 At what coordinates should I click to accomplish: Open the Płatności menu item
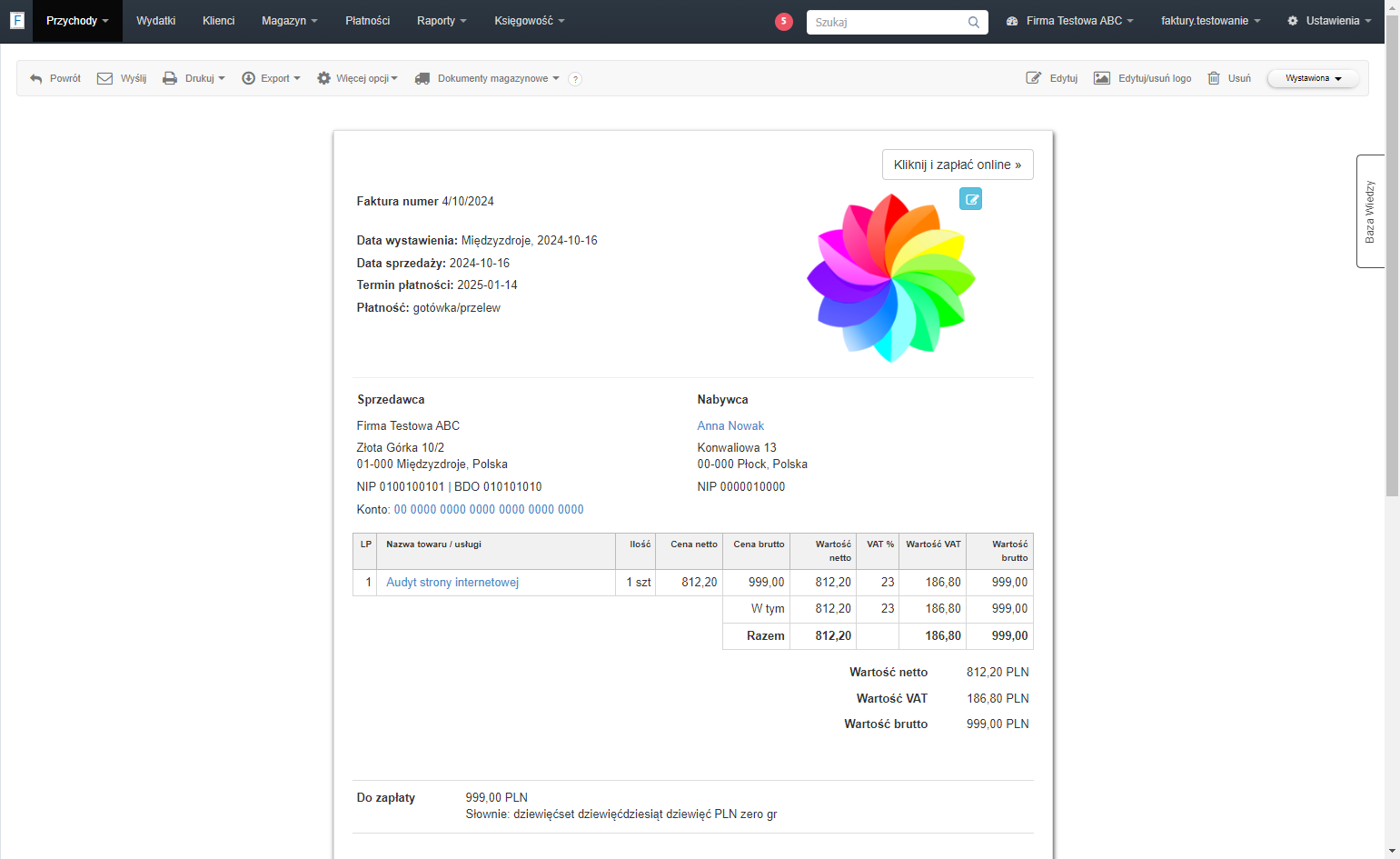tap(368, 21)
